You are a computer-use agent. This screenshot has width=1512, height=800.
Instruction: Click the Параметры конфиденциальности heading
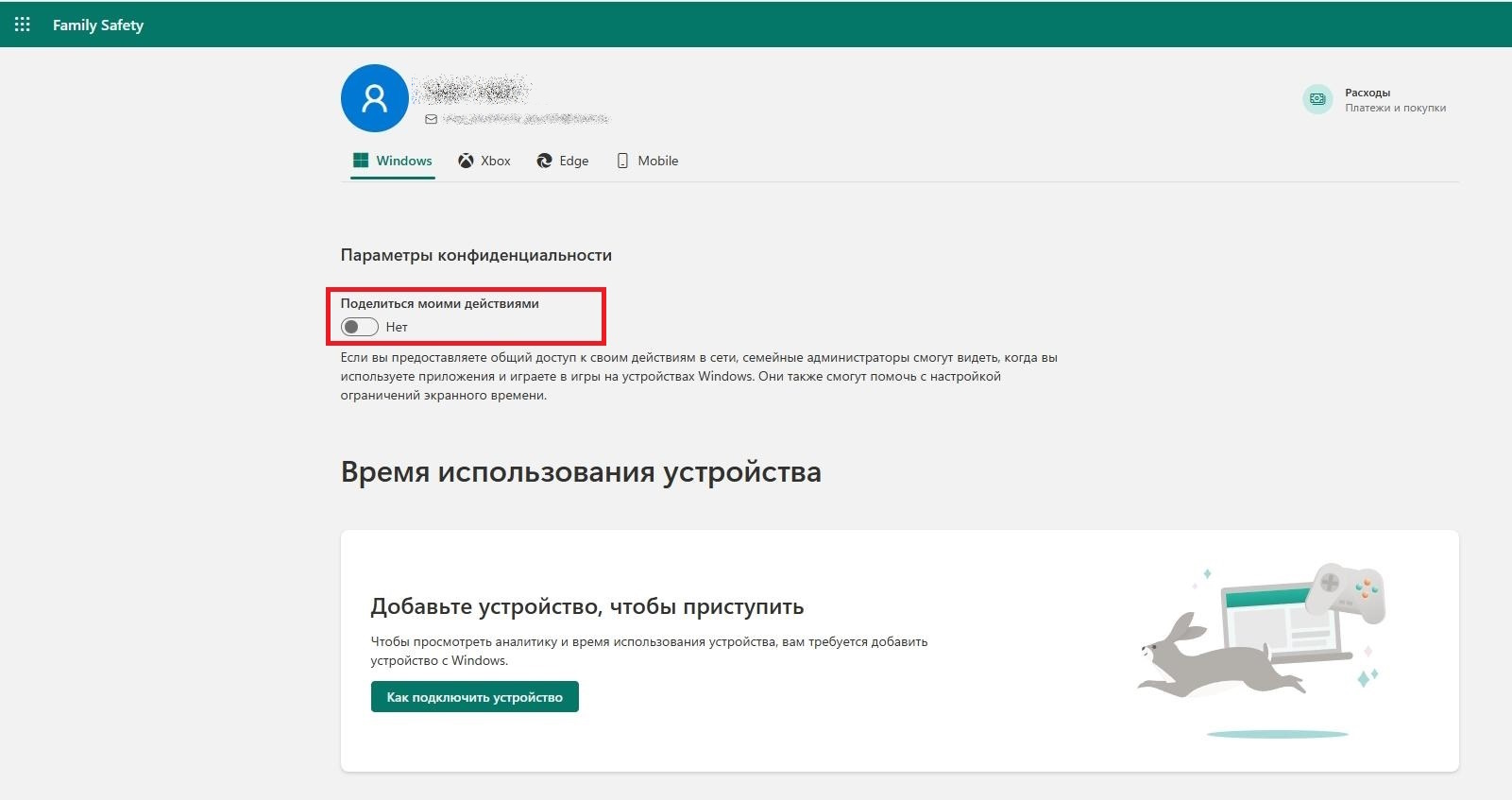pyautogui.click(x=476, y=255)
